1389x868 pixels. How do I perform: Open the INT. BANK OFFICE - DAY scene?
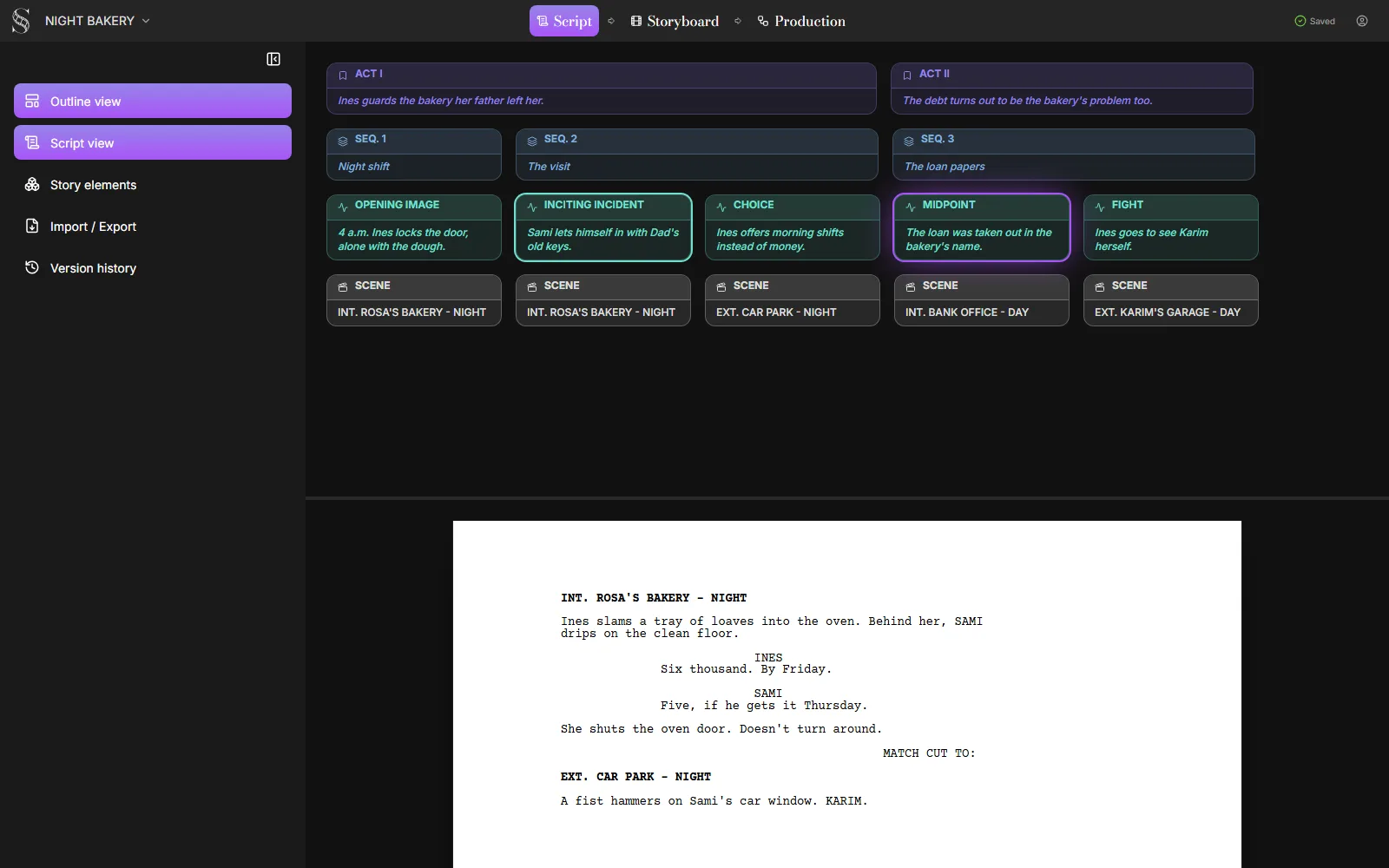pos(982,300)
